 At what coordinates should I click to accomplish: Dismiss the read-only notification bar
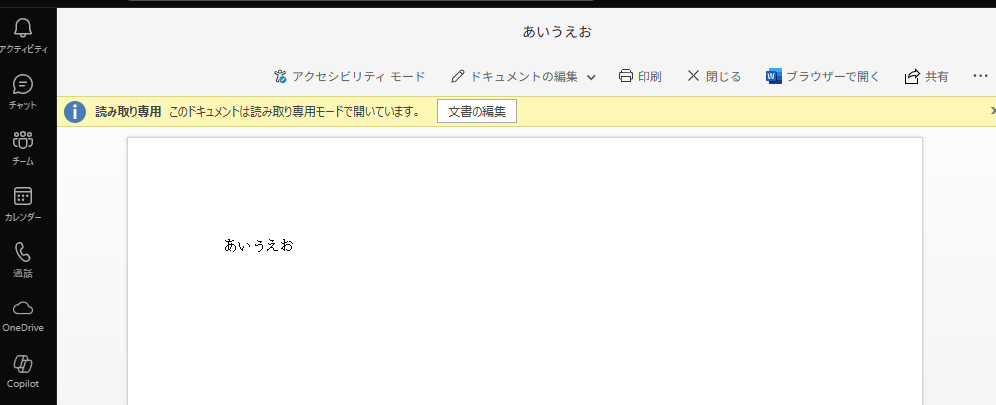(992, 111)
